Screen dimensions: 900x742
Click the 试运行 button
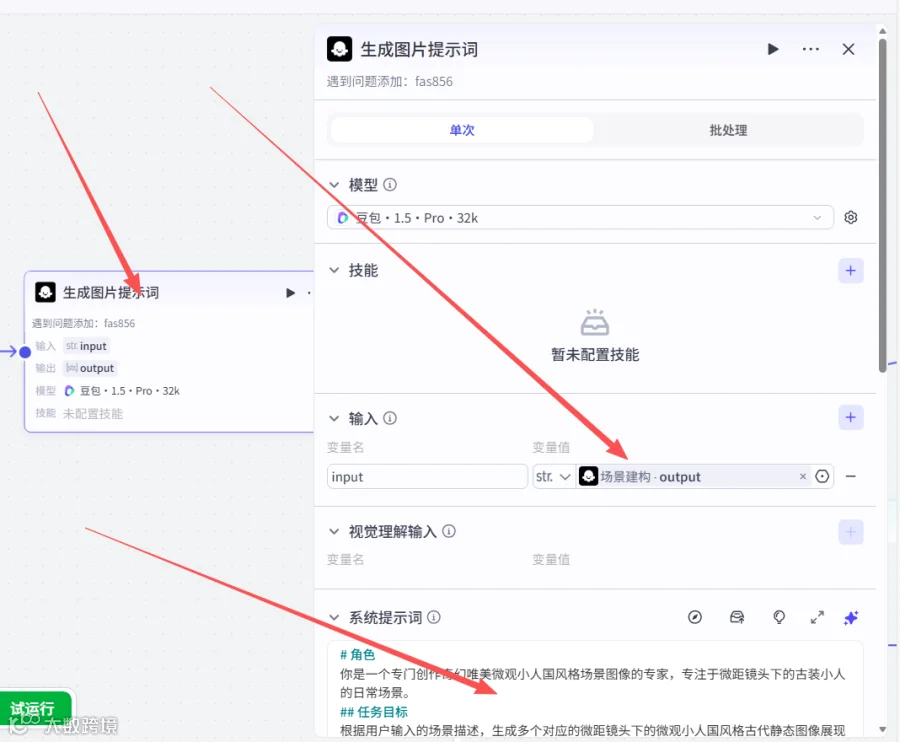point(33,710)
